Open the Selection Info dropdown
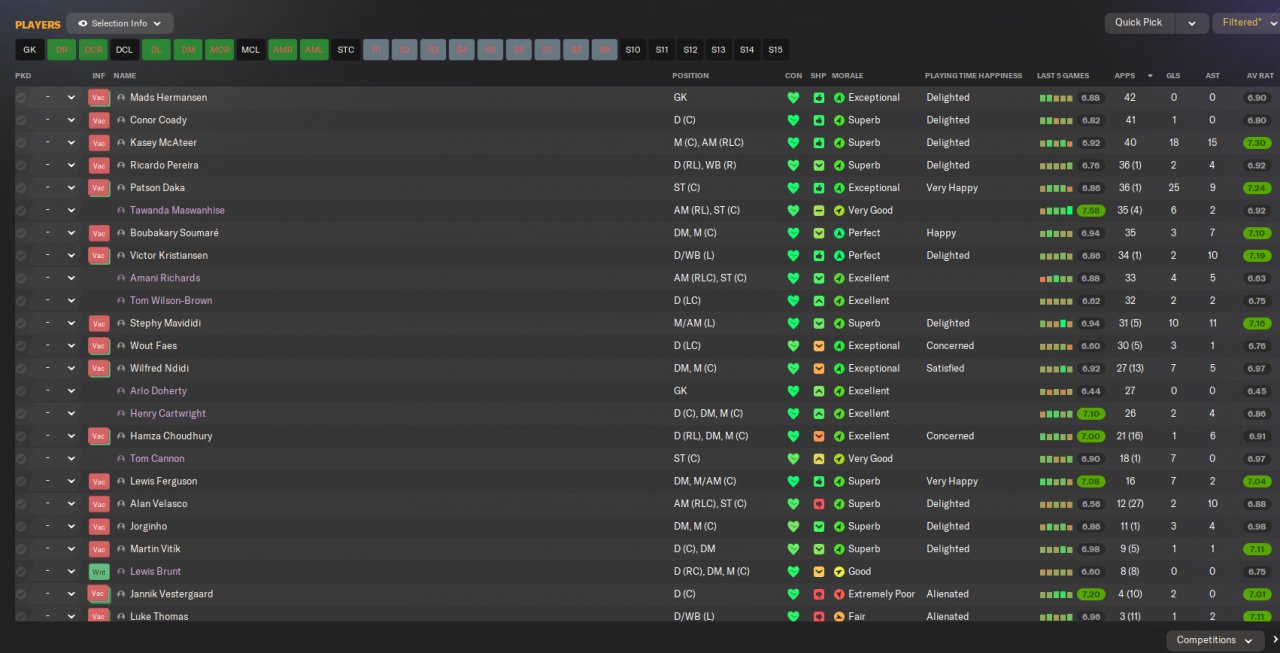 [x=120, y=23]
